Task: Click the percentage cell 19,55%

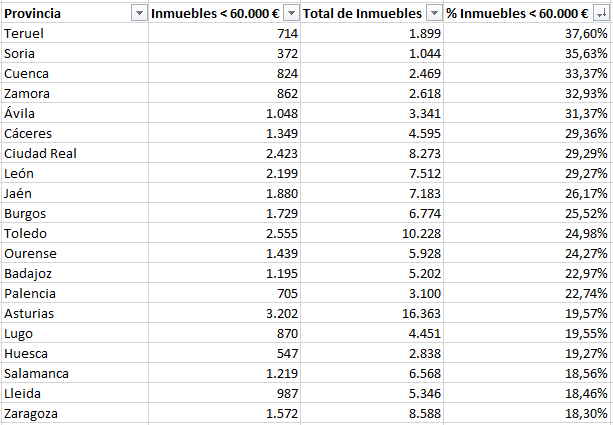Action: [x=527, y=333]
